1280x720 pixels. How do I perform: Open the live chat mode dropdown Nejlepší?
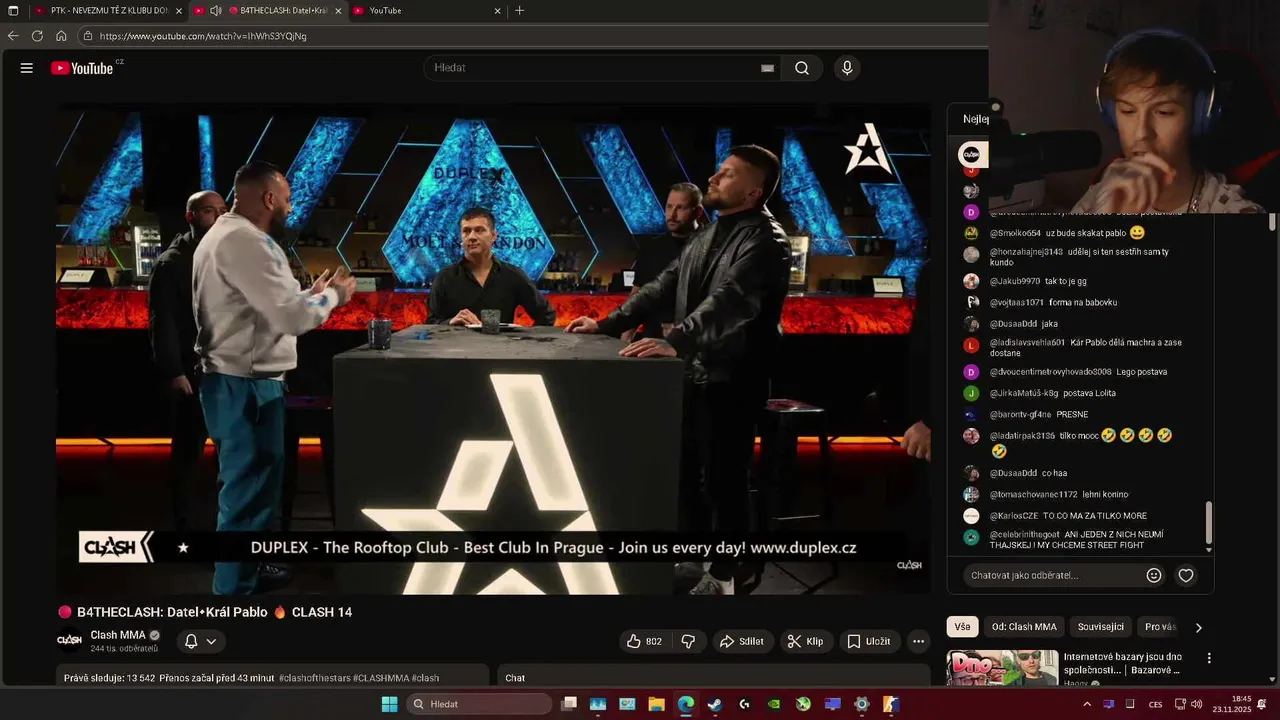(x=976, y=119)
